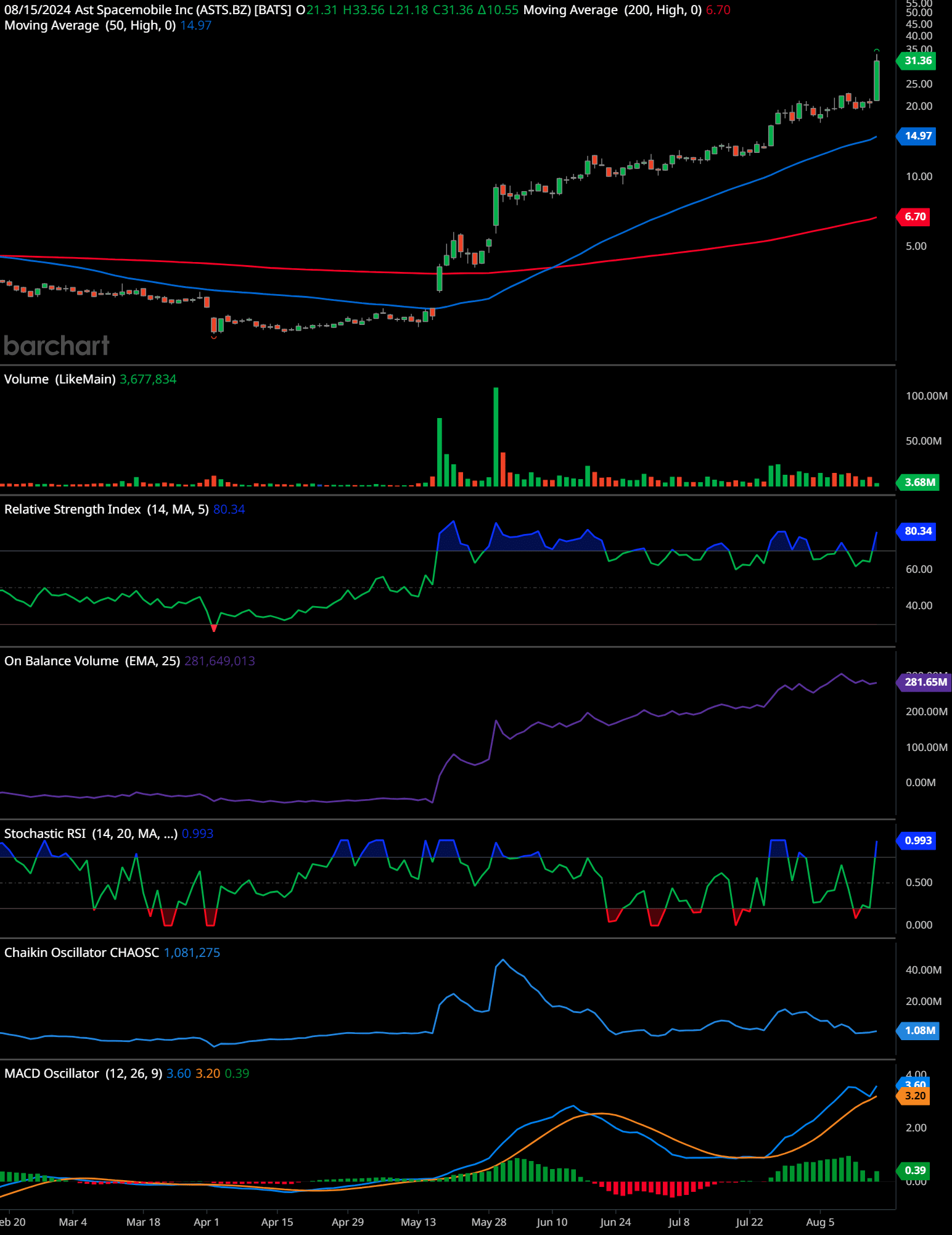The width and height of the screenshot is (952, 1235).
Task: Click the Apr 29 date label
Action: click(x=348, y=1222)
